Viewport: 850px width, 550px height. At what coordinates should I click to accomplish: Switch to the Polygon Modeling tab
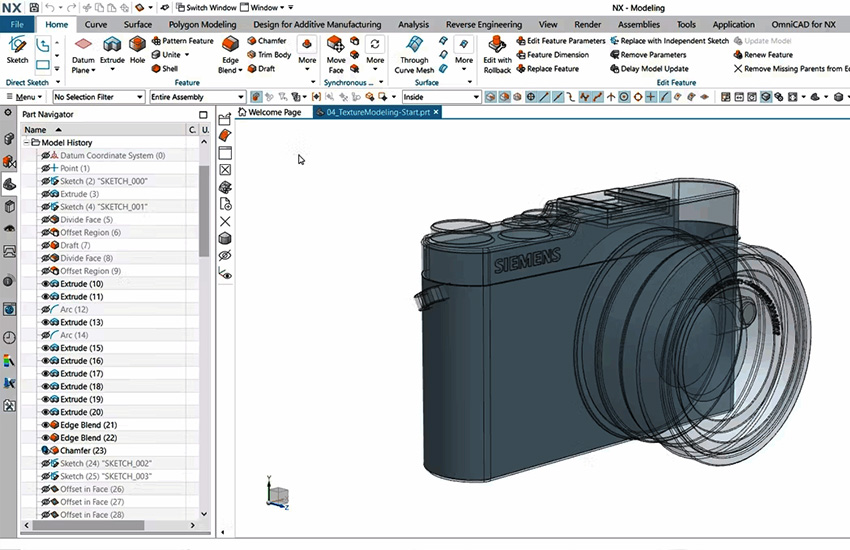202,24
